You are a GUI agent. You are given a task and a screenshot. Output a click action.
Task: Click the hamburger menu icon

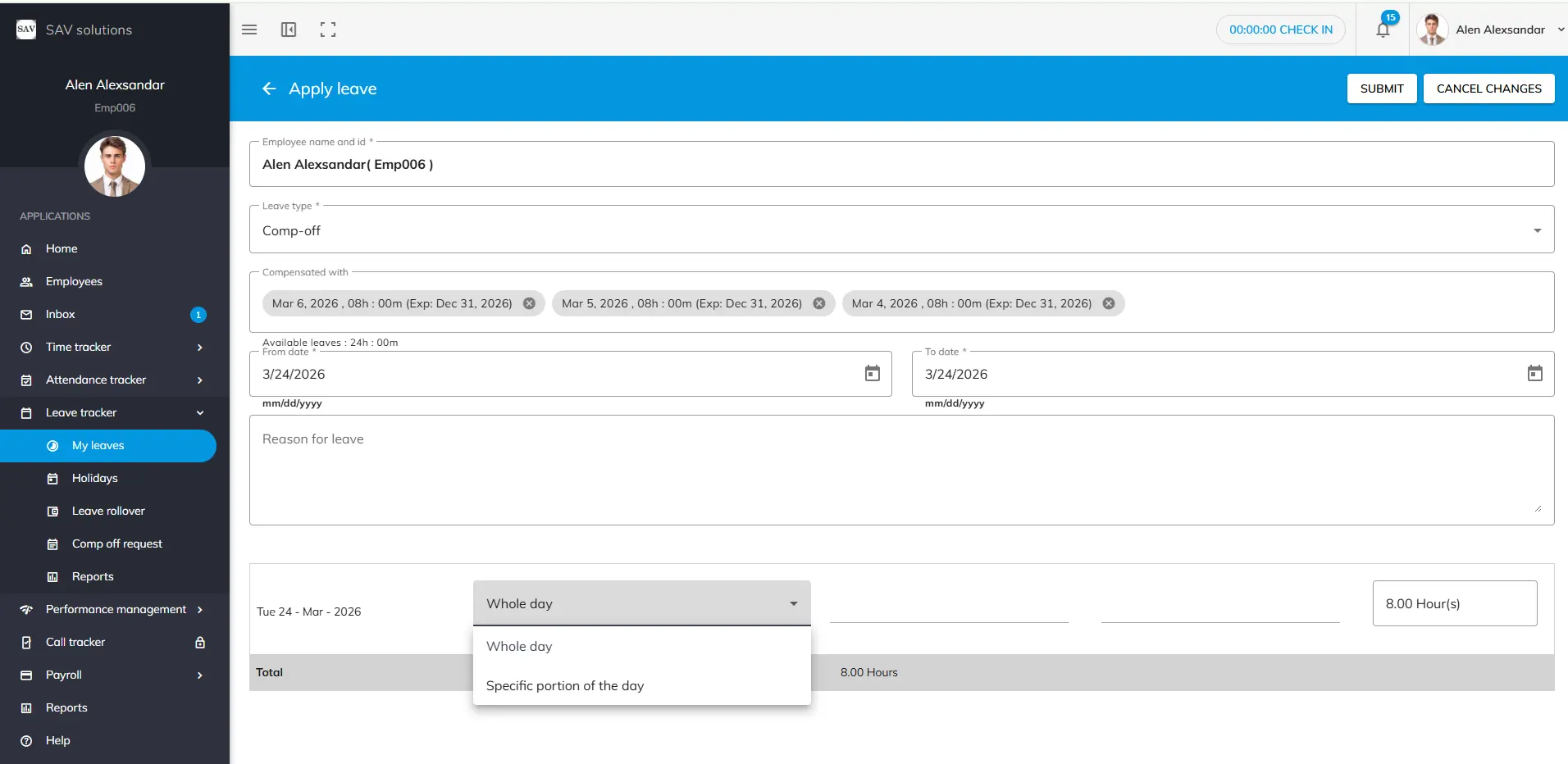[249, 30]
